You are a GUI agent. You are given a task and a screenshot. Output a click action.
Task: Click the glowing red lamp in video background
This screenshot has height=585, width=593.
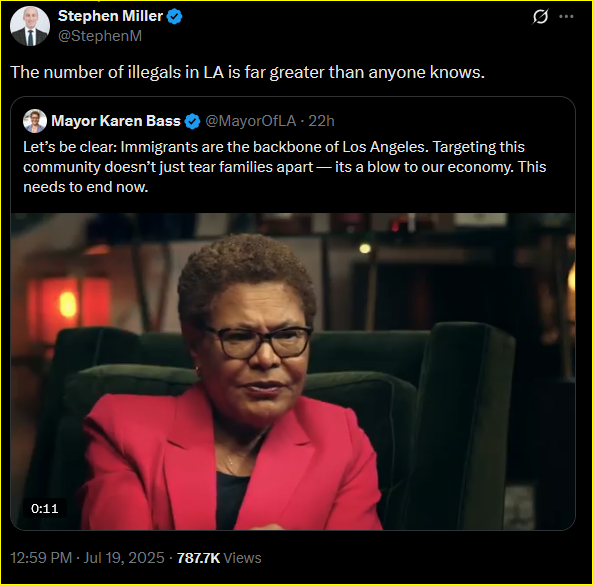pos(67,303)
